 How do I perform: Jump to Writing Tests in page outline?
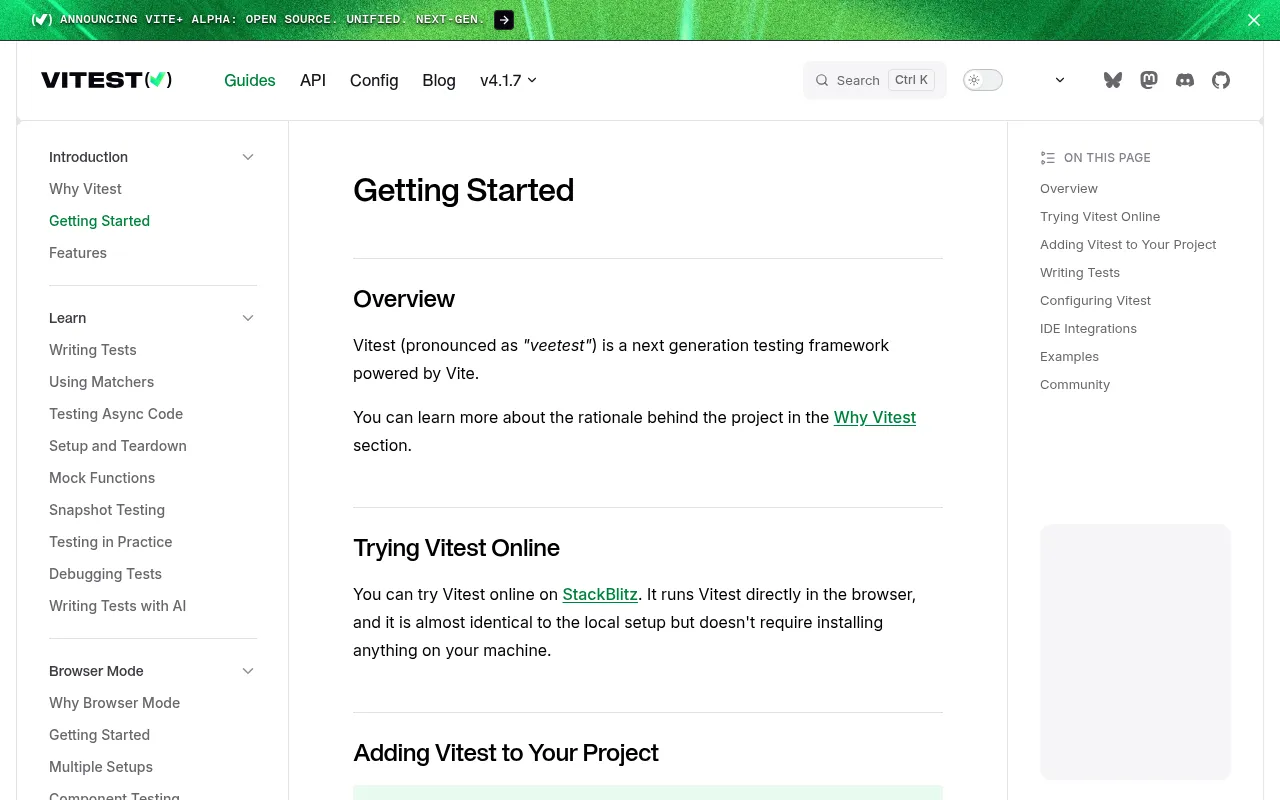click(1080, 272)
